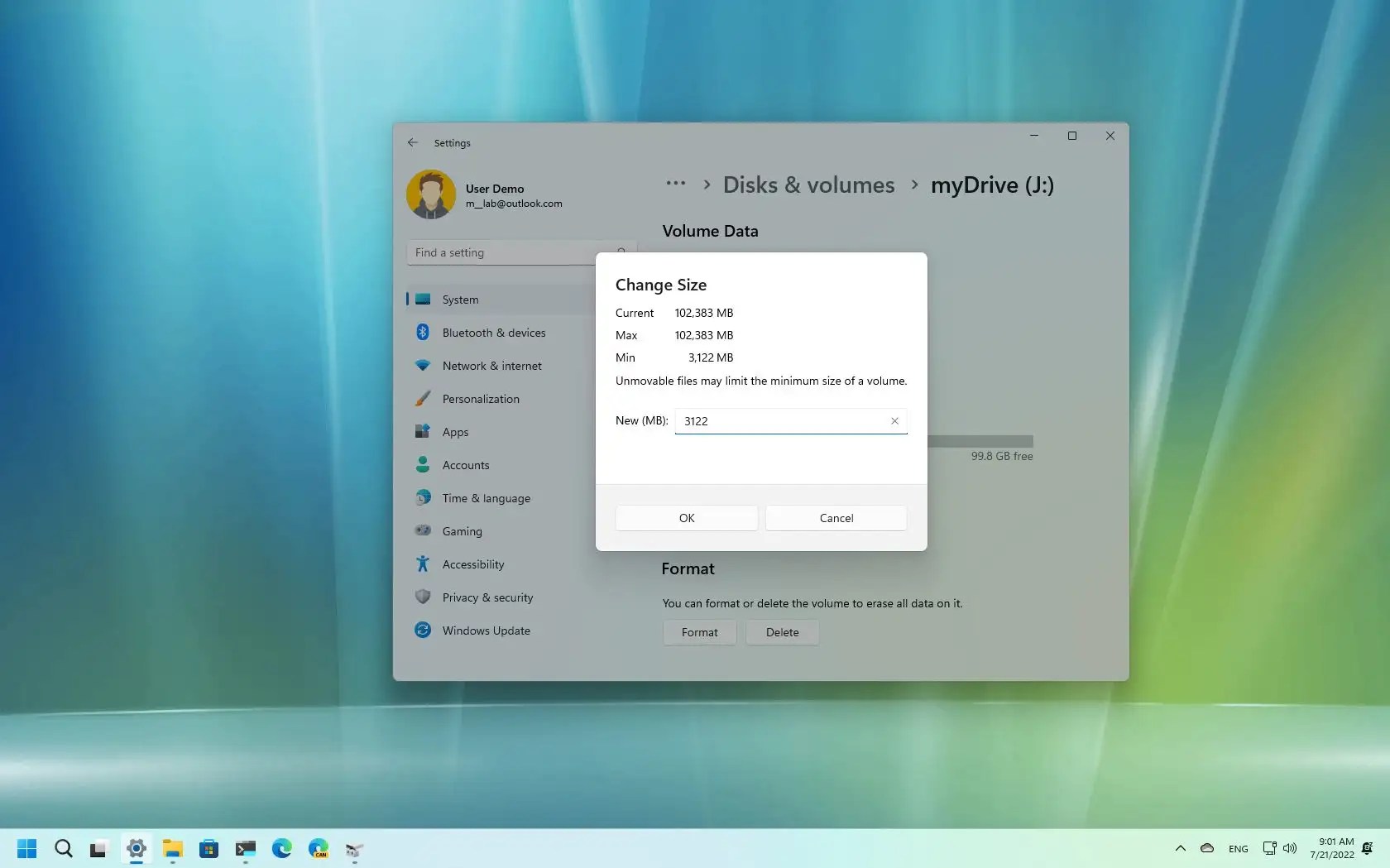The width and height of the screenshot is (1390, 868).
Task: Open the Accessibility icon
Action: point(423,563)
